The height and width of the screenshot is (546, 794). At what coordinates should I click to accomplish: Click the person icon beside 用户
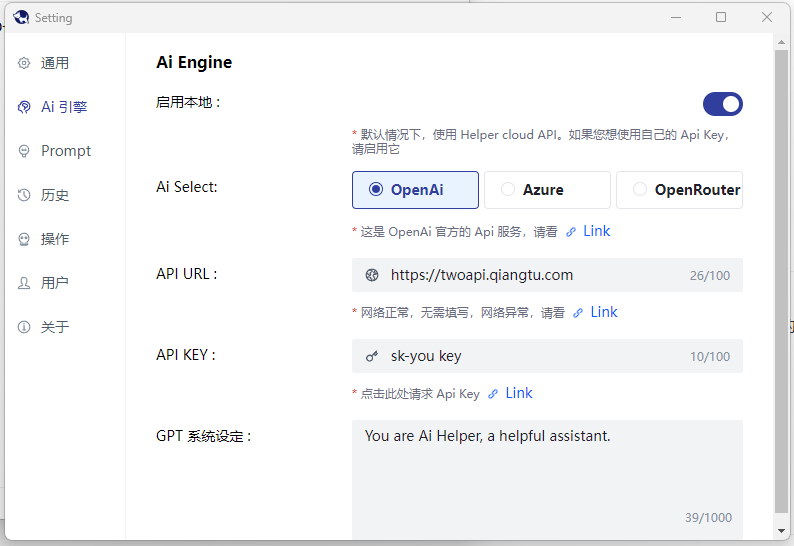pos(24,283)
